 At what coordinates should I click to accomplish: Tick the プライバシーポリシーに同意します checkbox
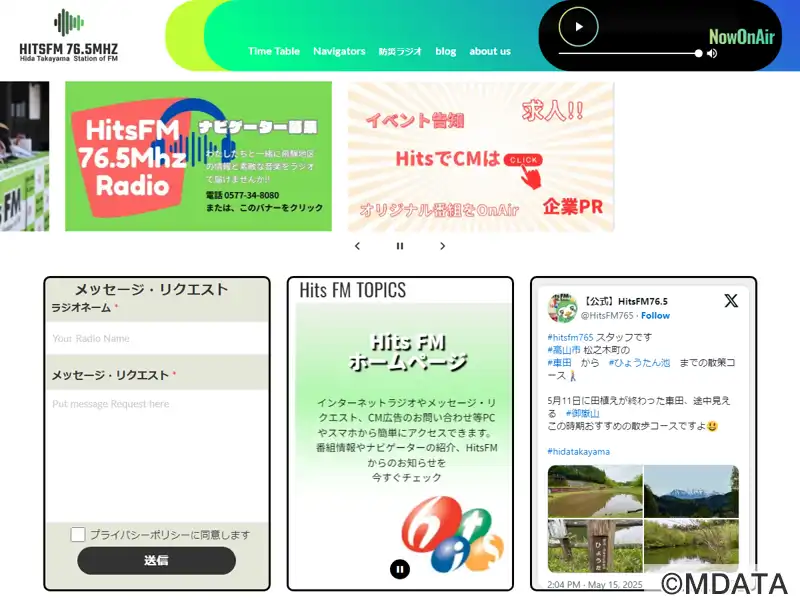pos(78,534)
